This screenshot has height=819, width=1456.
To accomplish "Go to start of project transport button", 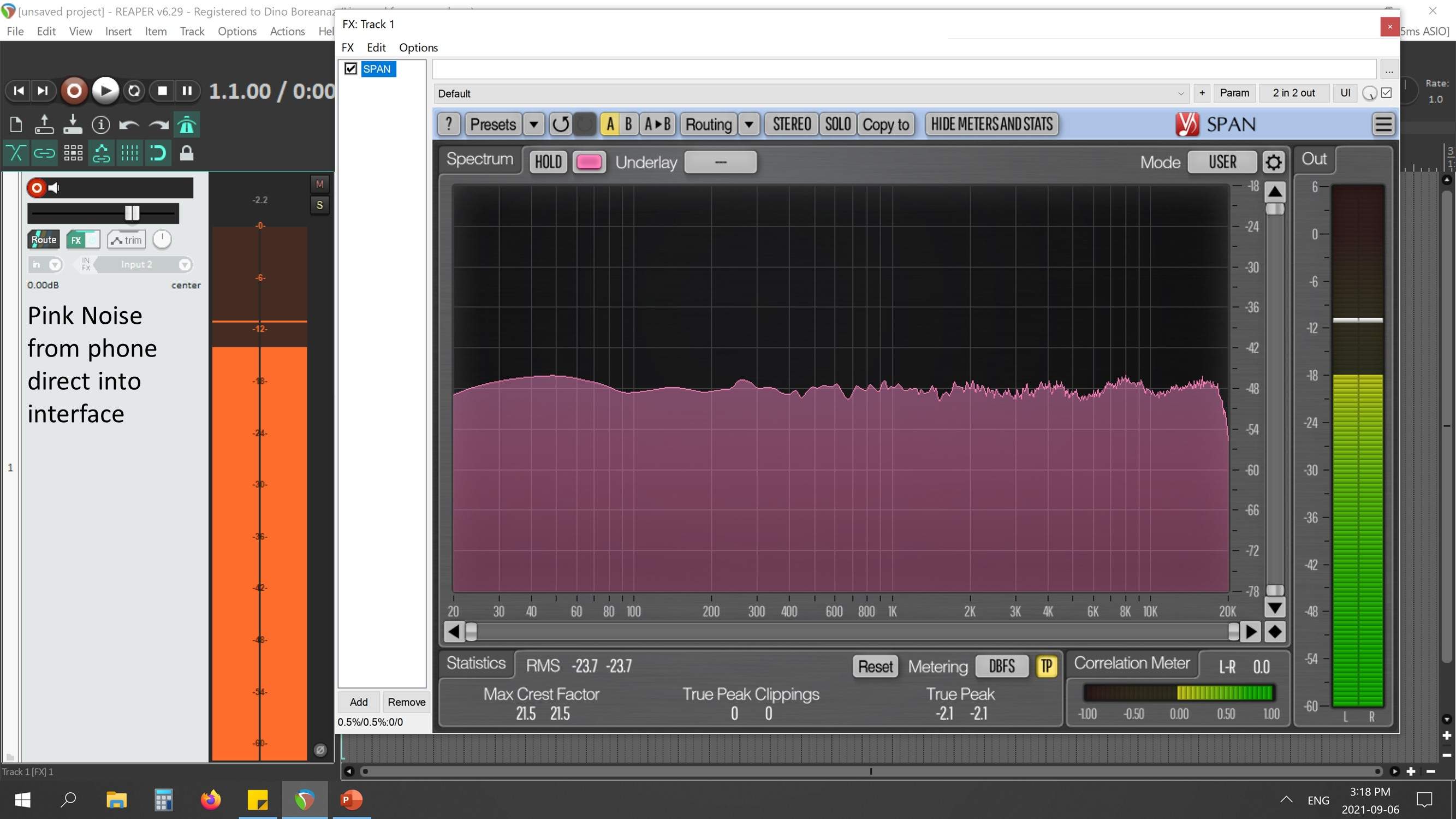I will [19, 91].
